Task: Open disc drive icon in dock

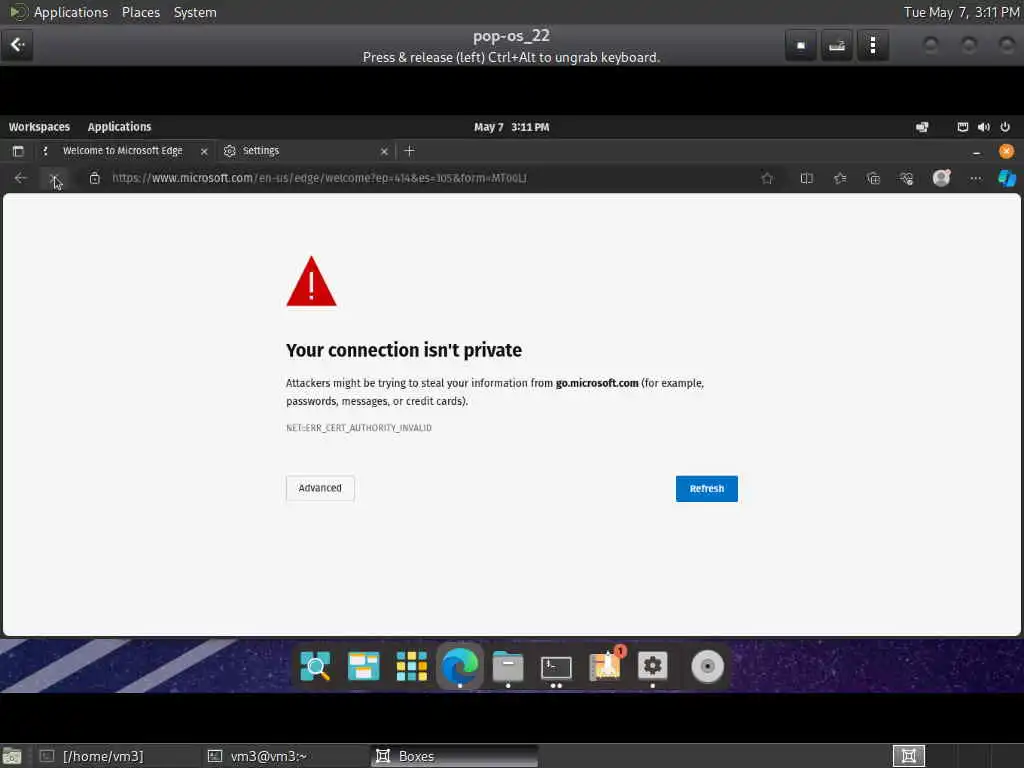Action: pos(707,667)
